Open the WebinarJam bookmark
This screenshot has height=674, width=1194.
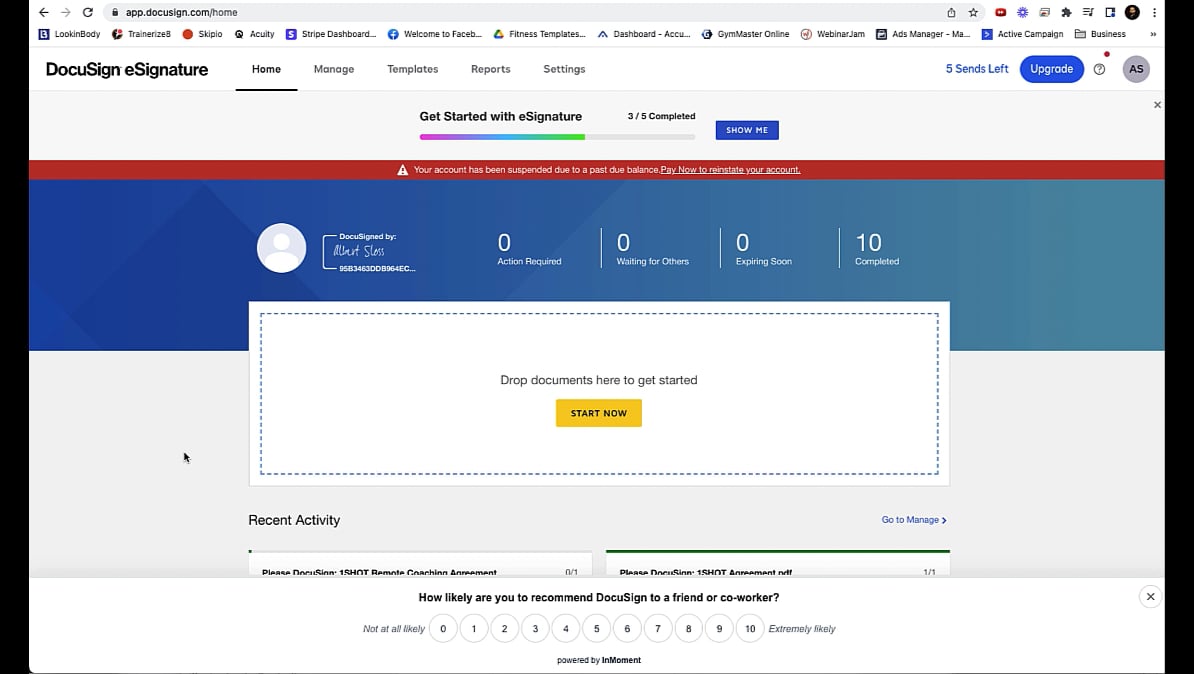pyautogui.click(x=832, y=34)
